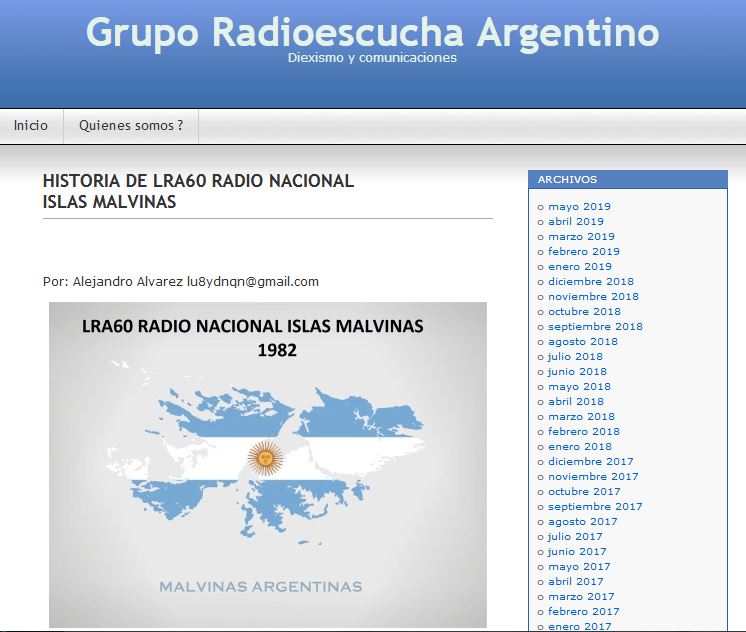Screen dimensions: 746x632
Task: Open the mayo 2018 archive
Action: 579,386
